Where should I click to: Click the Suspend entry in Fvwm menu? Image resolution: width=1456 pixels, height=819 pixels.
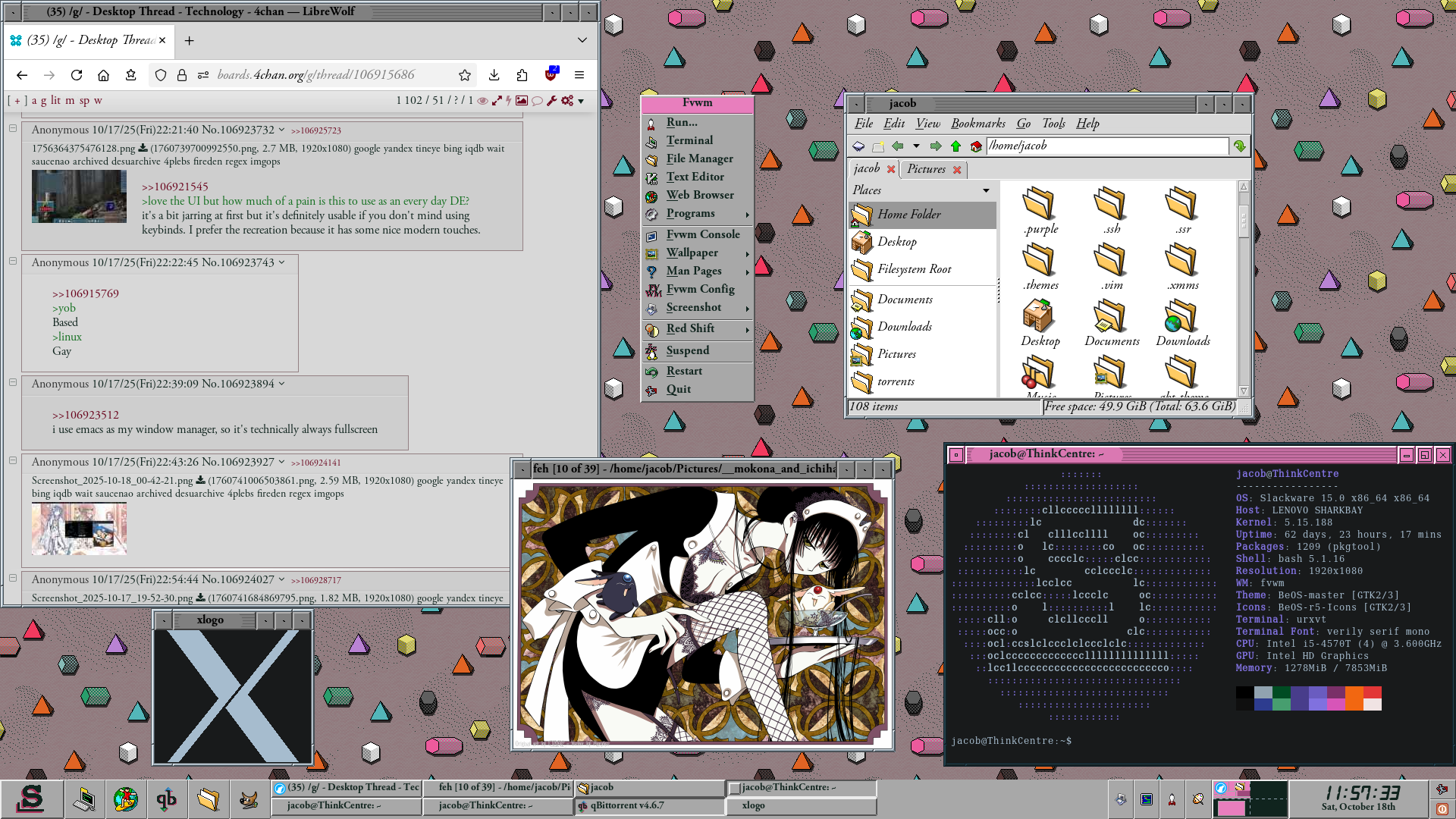click(x=688, y=350)
